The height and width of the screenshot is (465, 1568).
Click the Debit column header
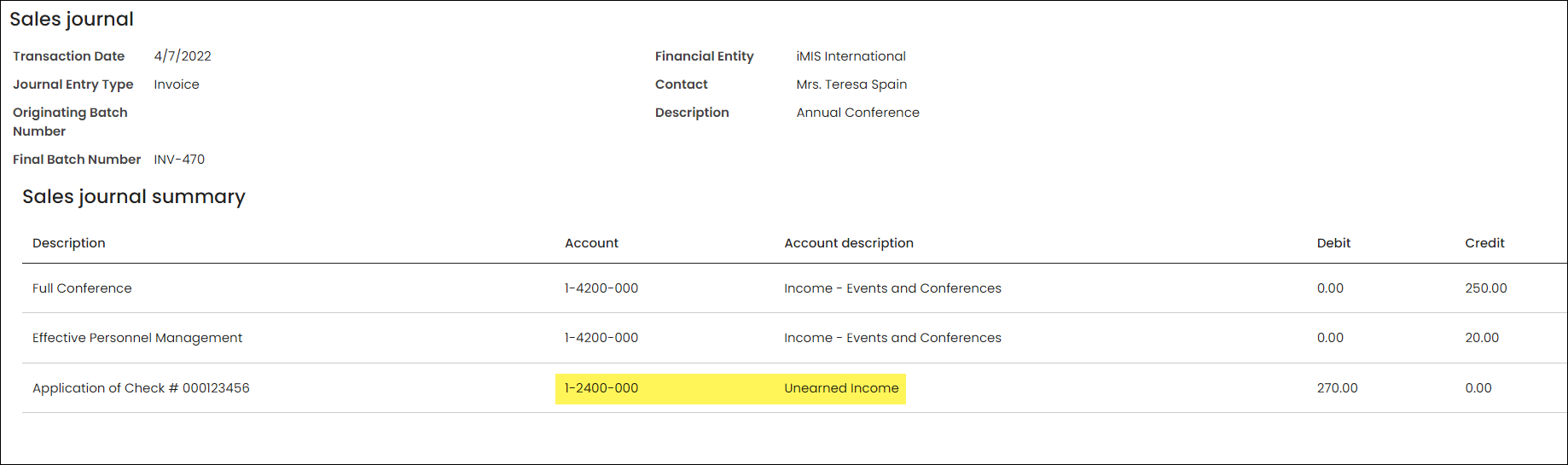point(1333,243)
